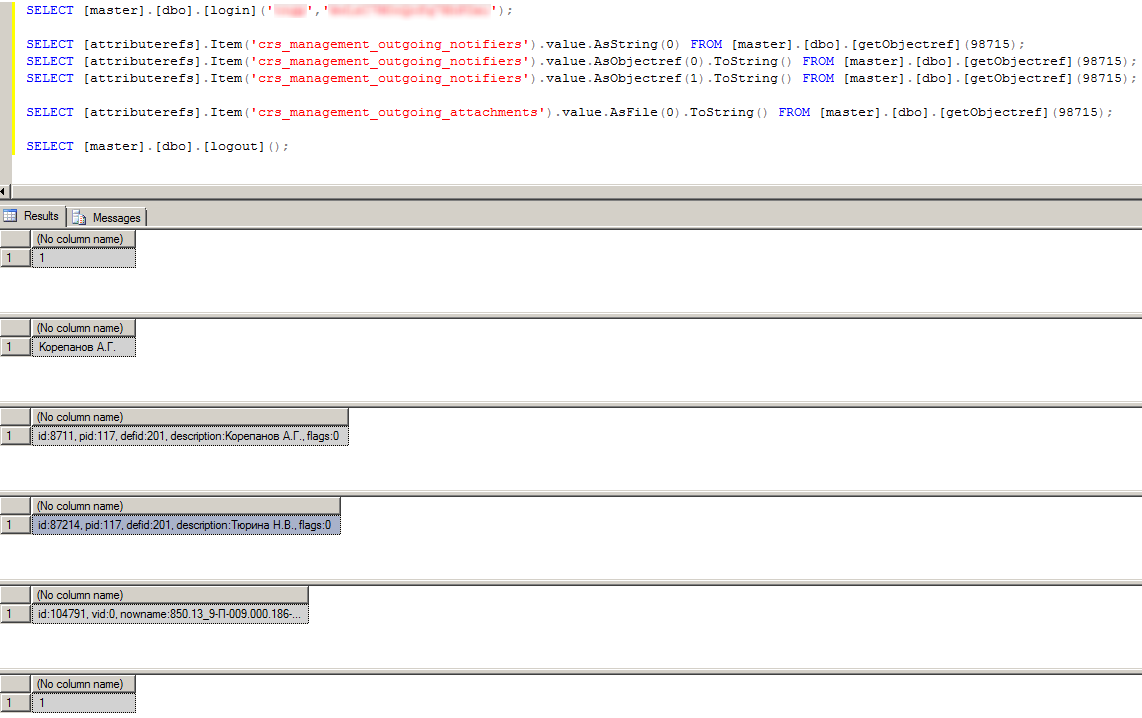Image resolution: width=1142 pixels, height=718 pixels.
Task: Select row 1 header of first grid
Action: point(15,258)
